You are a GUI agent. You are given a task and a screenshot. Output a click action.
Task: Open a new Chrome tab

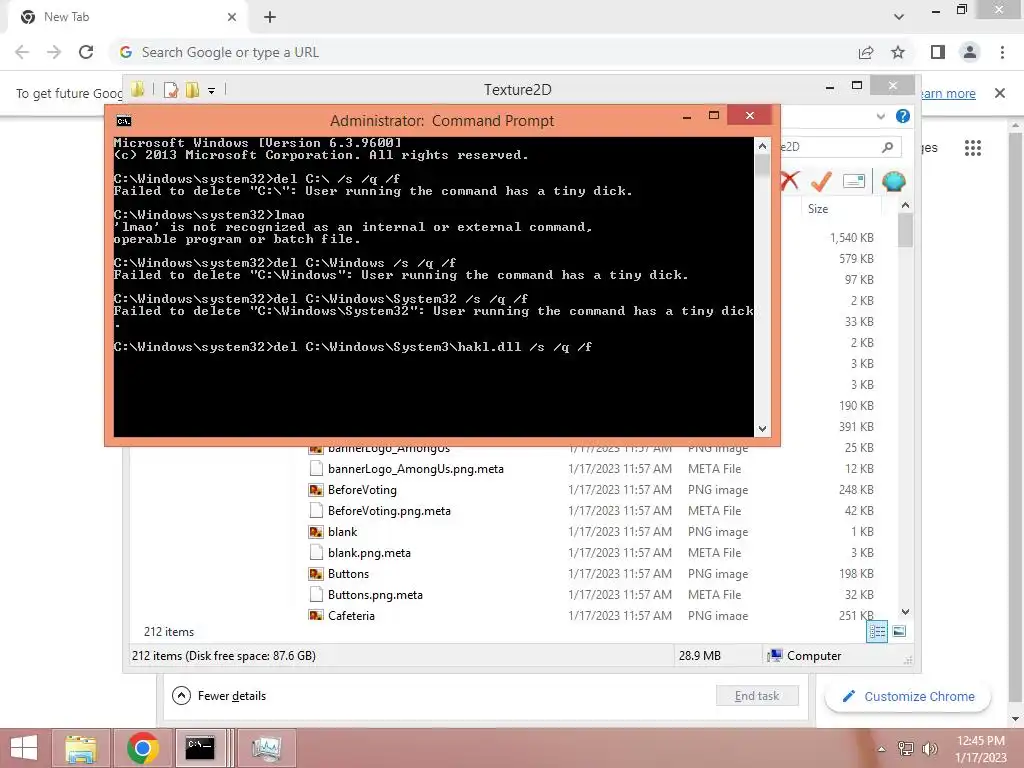click(270, 17)
